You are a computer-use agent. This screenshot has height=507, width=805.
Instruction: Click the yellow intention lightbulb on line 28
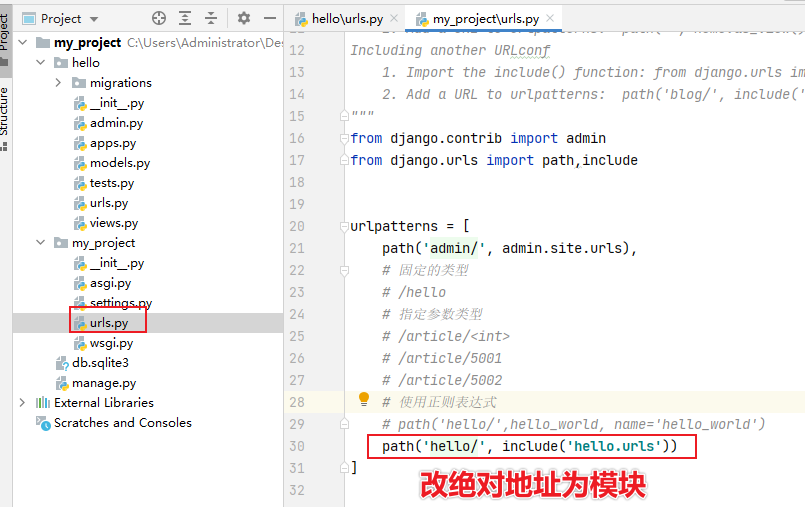[x=363, y=399]
